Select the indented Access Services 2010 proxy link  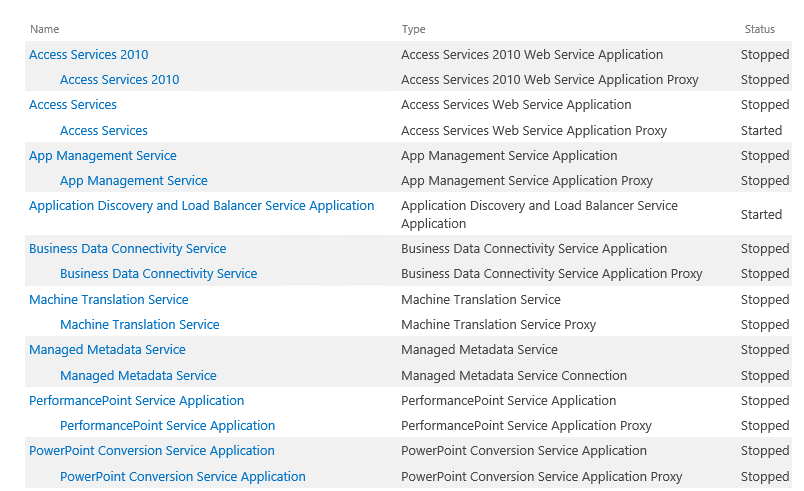[119, 80]
